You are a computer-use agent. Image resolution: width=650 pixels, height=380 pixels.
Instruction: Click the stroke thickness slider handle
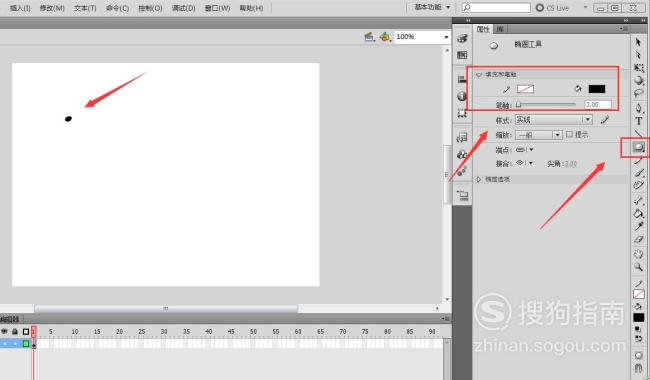(519, 104)
